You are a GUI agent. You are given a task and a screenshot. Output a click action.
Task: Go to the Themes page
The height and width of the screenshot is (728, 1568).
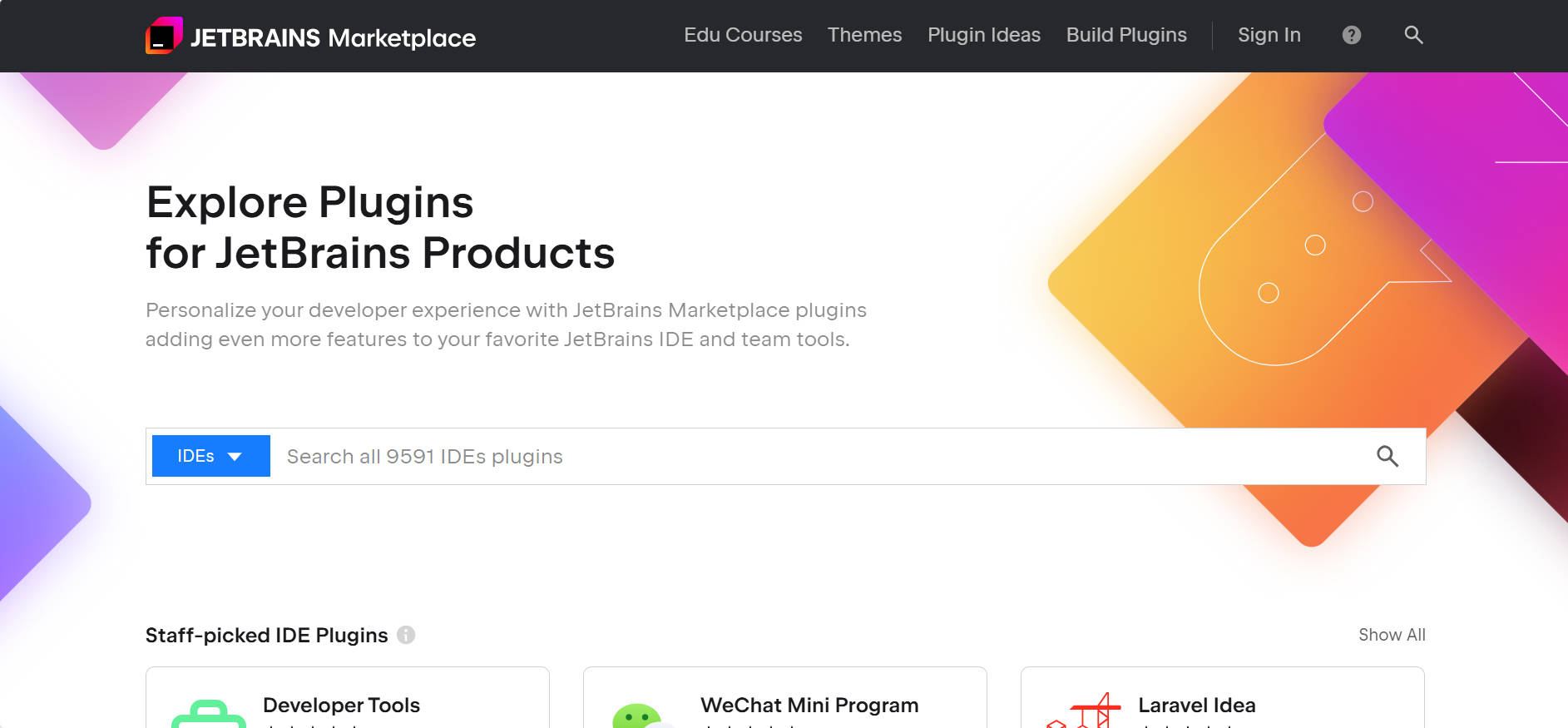pyautogui.click(x=864, y=35)
